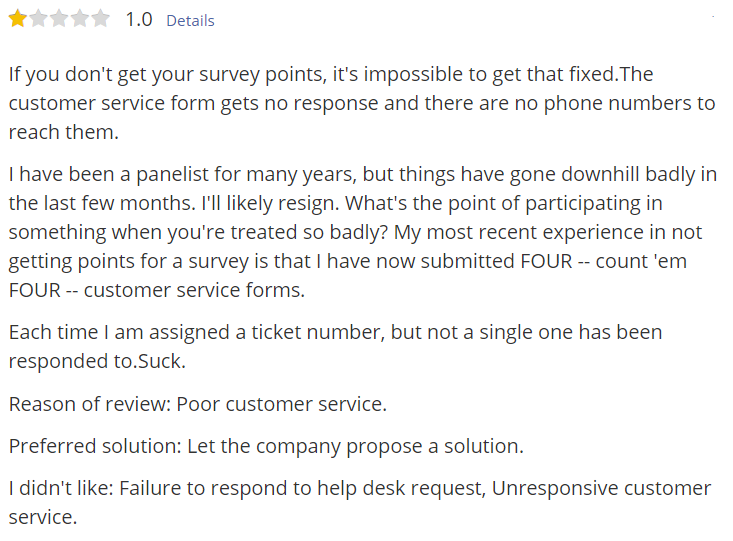Click the 1.0 rating score number
This screenshot has width=733, height=541.
139,20
